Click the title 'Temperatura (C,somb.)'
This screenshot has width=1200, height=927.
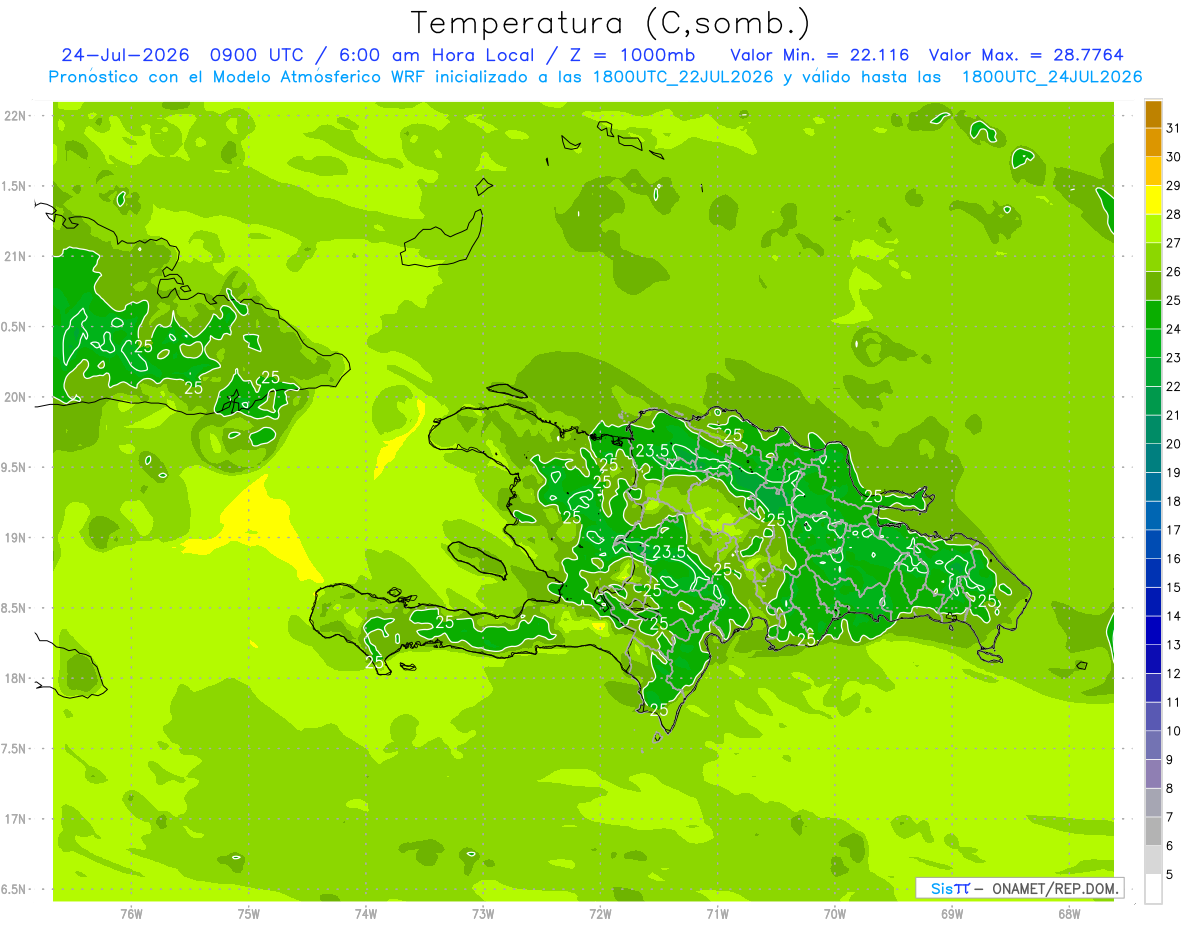click(x=610, y=24)
